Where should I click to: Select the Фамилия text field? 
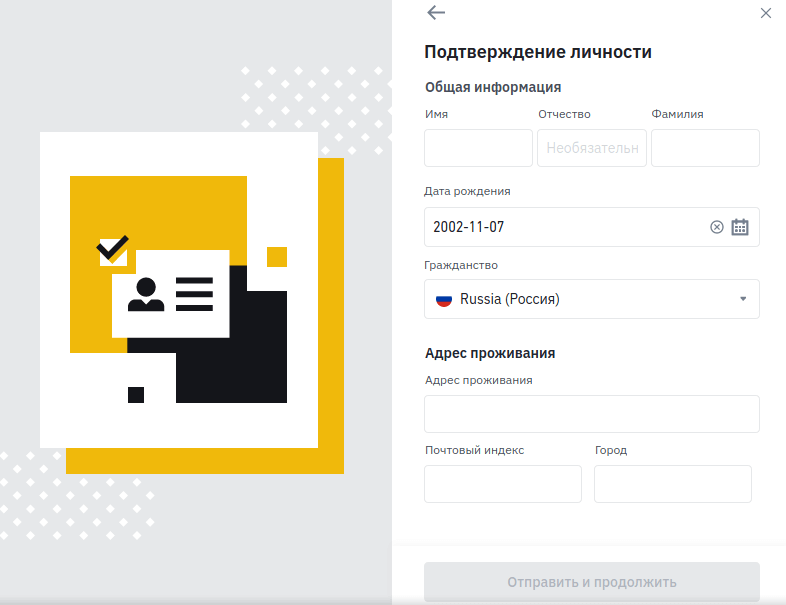point(705,148)
